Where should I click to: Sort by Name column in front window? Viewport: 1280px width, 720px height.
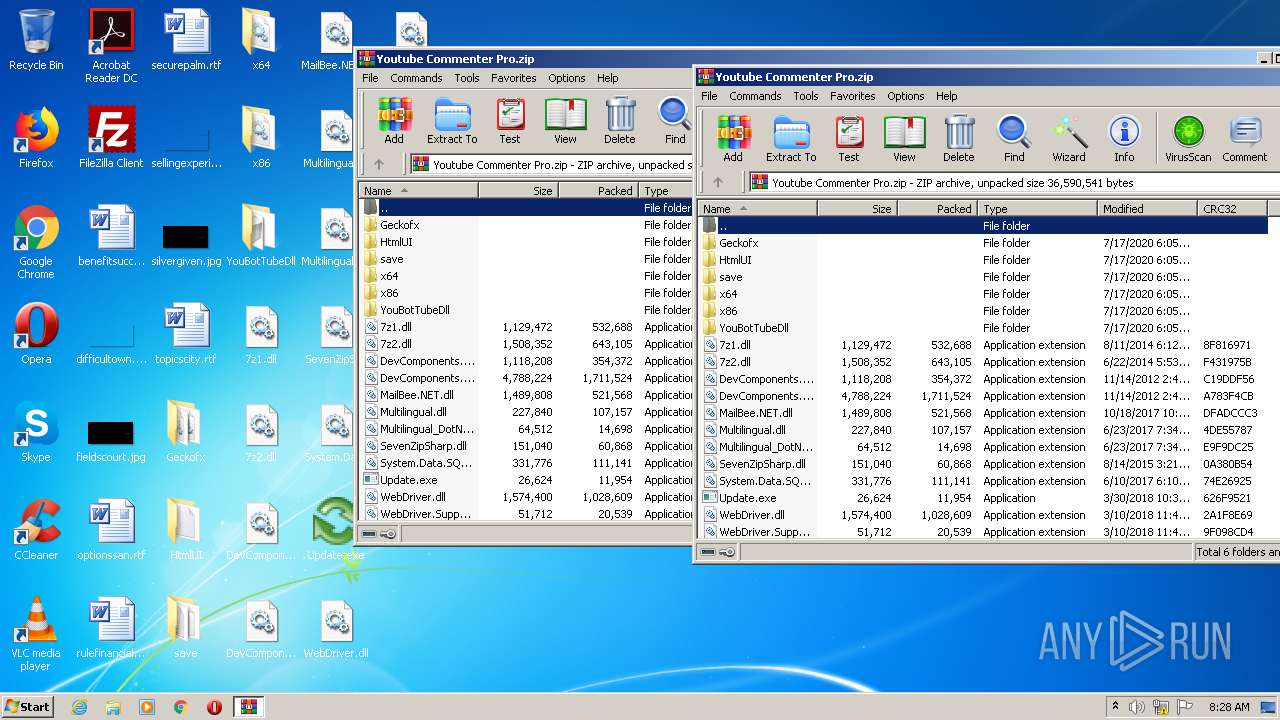tap(758, 209)
